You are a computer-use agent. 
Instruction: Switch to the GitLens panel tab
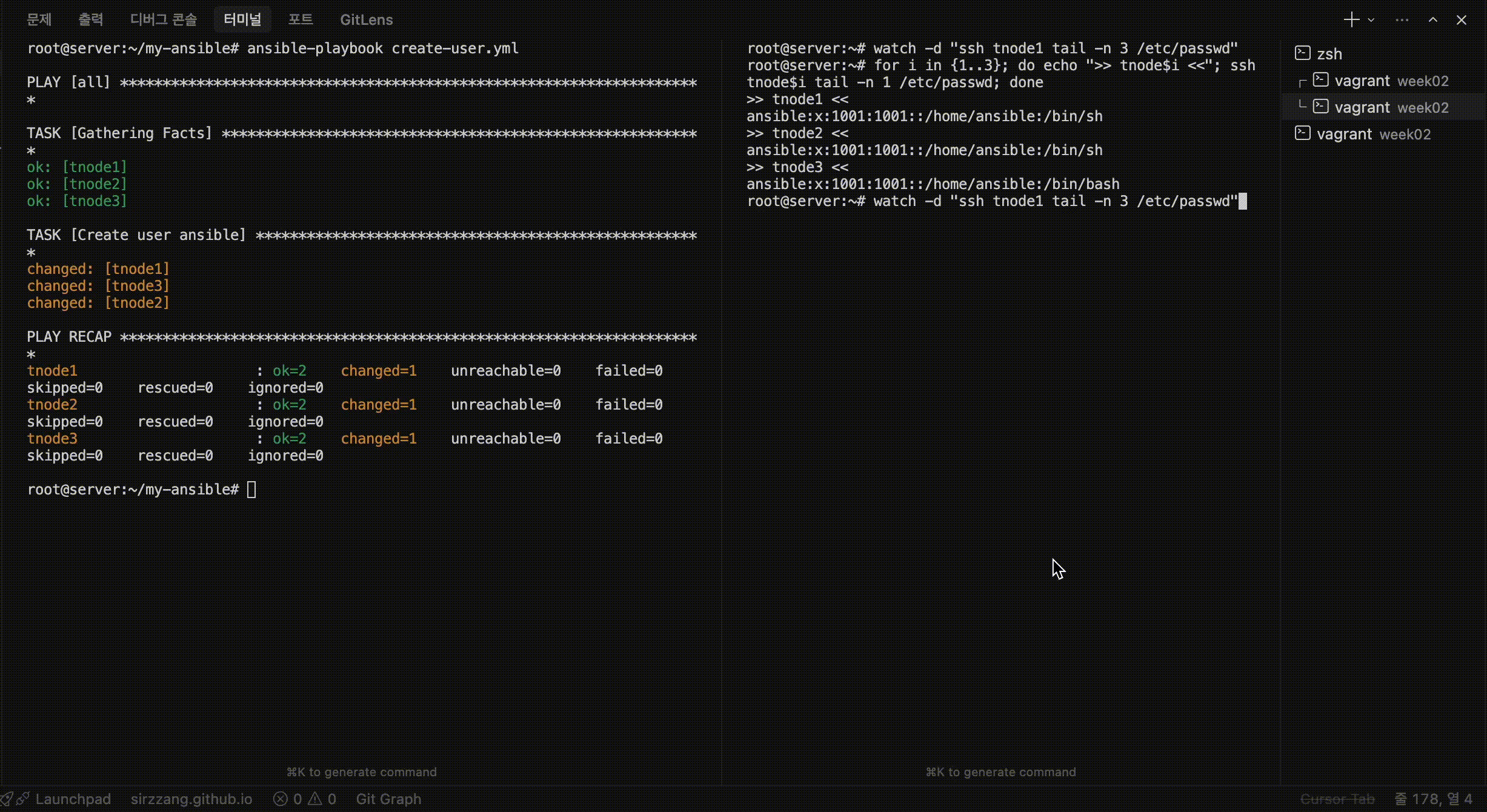coord(366,19)
